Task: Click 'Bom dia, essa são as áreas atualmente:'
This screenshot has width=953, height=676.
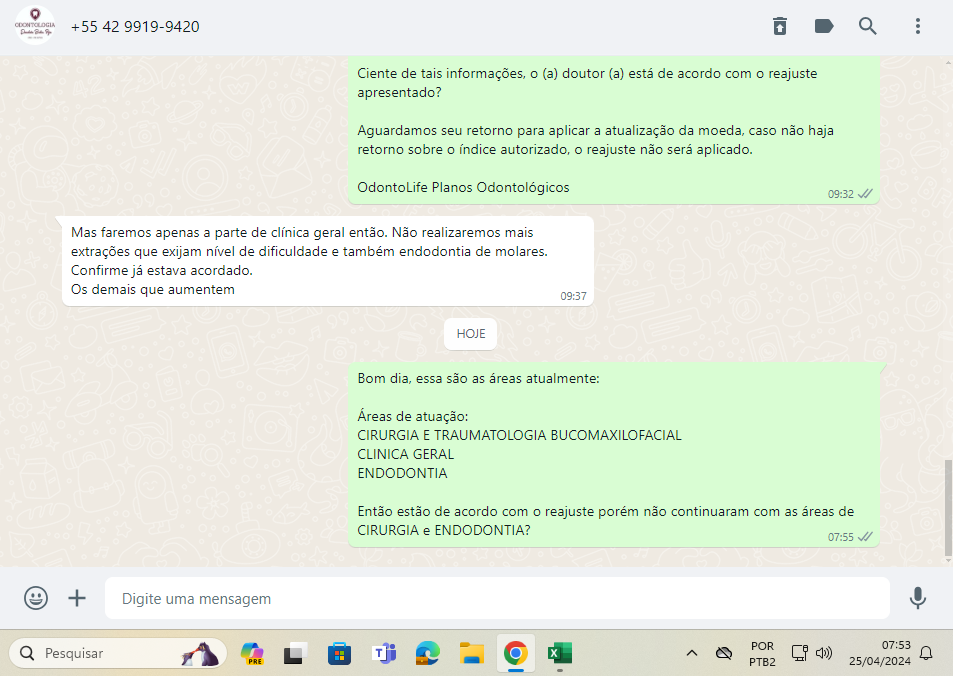Action: tap(478, 378)
